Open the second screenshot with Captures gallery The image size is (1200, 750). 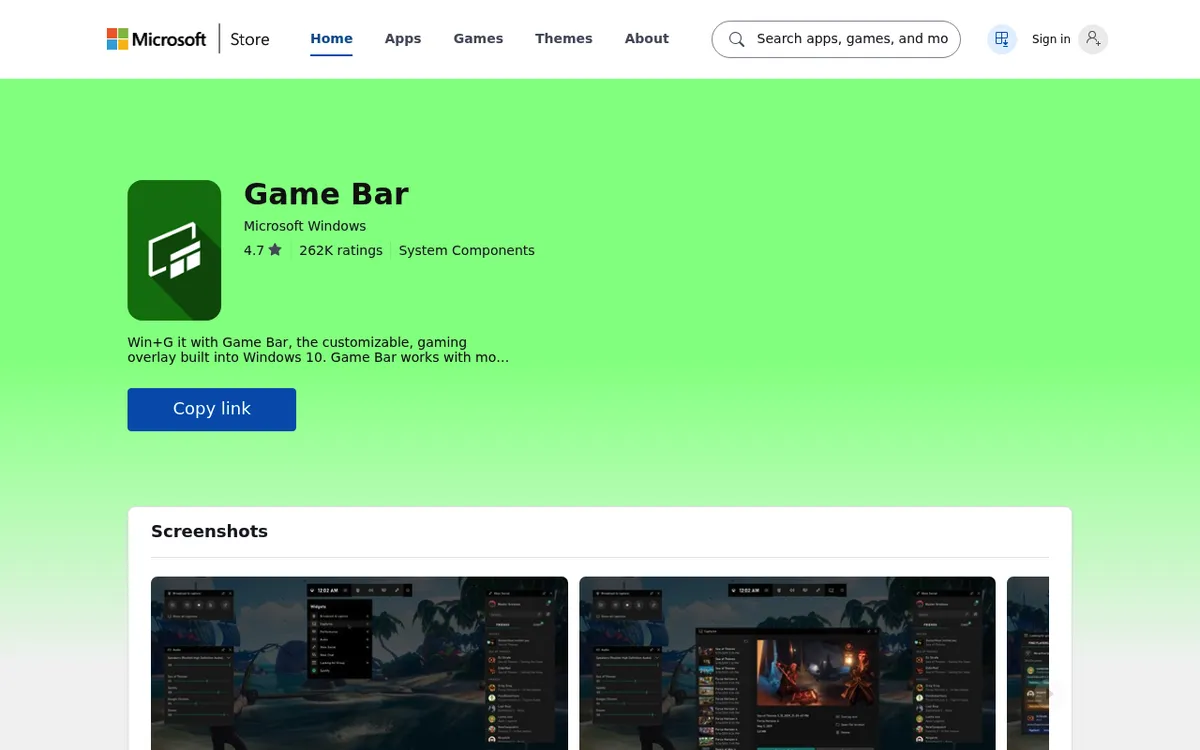787,663
